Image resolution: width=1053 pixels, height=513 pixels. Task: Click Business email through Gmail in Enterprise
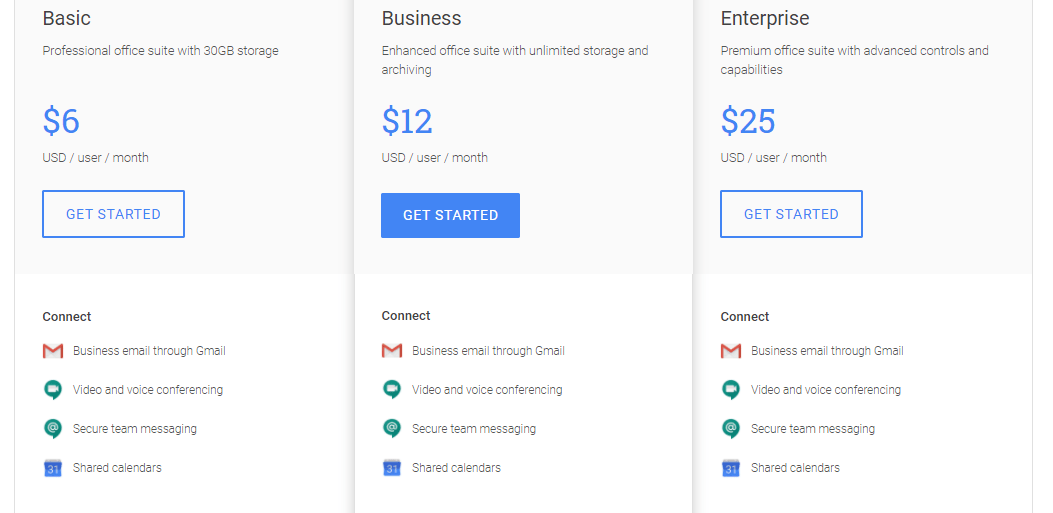(827, 351)
